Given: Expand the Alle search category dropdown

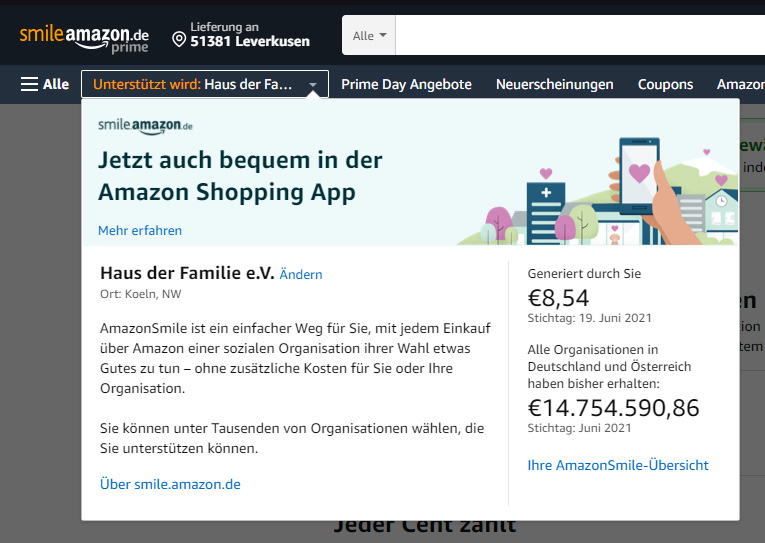Looking at the screenshot, I should [369, 36].
